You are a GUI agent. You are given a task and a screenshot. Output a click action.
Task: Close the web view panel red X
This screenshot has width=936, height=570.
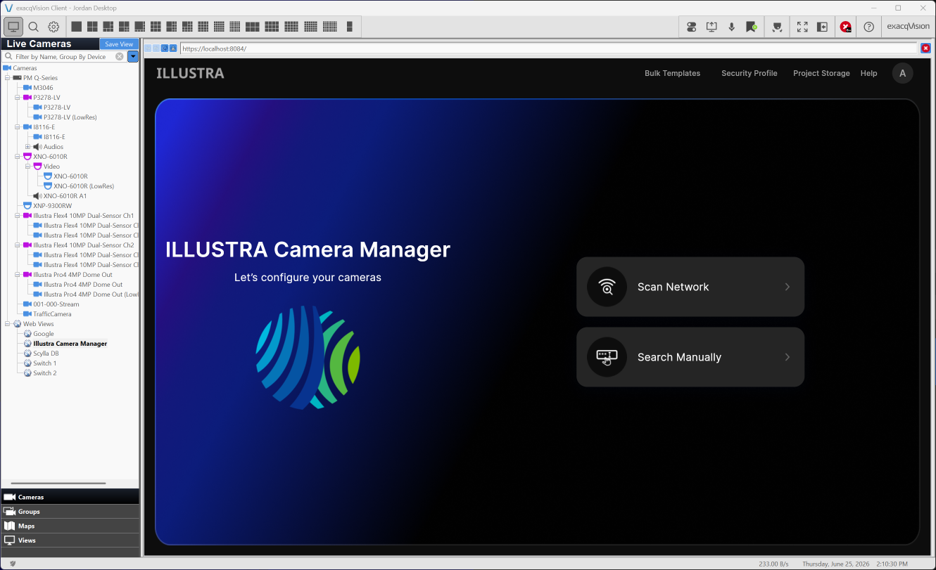[x=925, y=48]
